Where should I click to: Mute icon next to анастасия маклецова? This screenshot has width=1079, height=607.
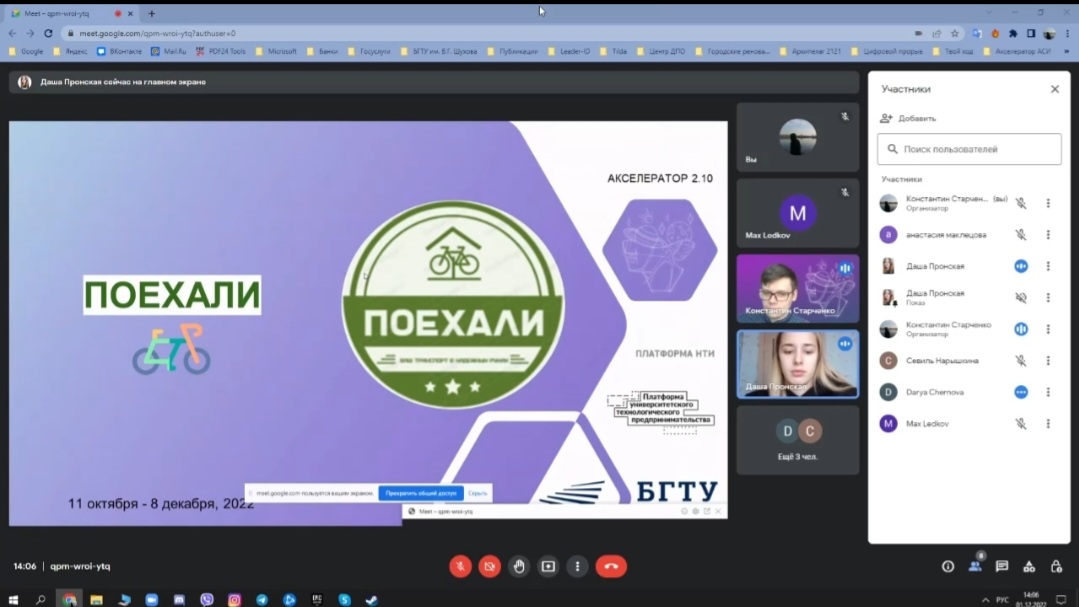tap(1021, 235)
